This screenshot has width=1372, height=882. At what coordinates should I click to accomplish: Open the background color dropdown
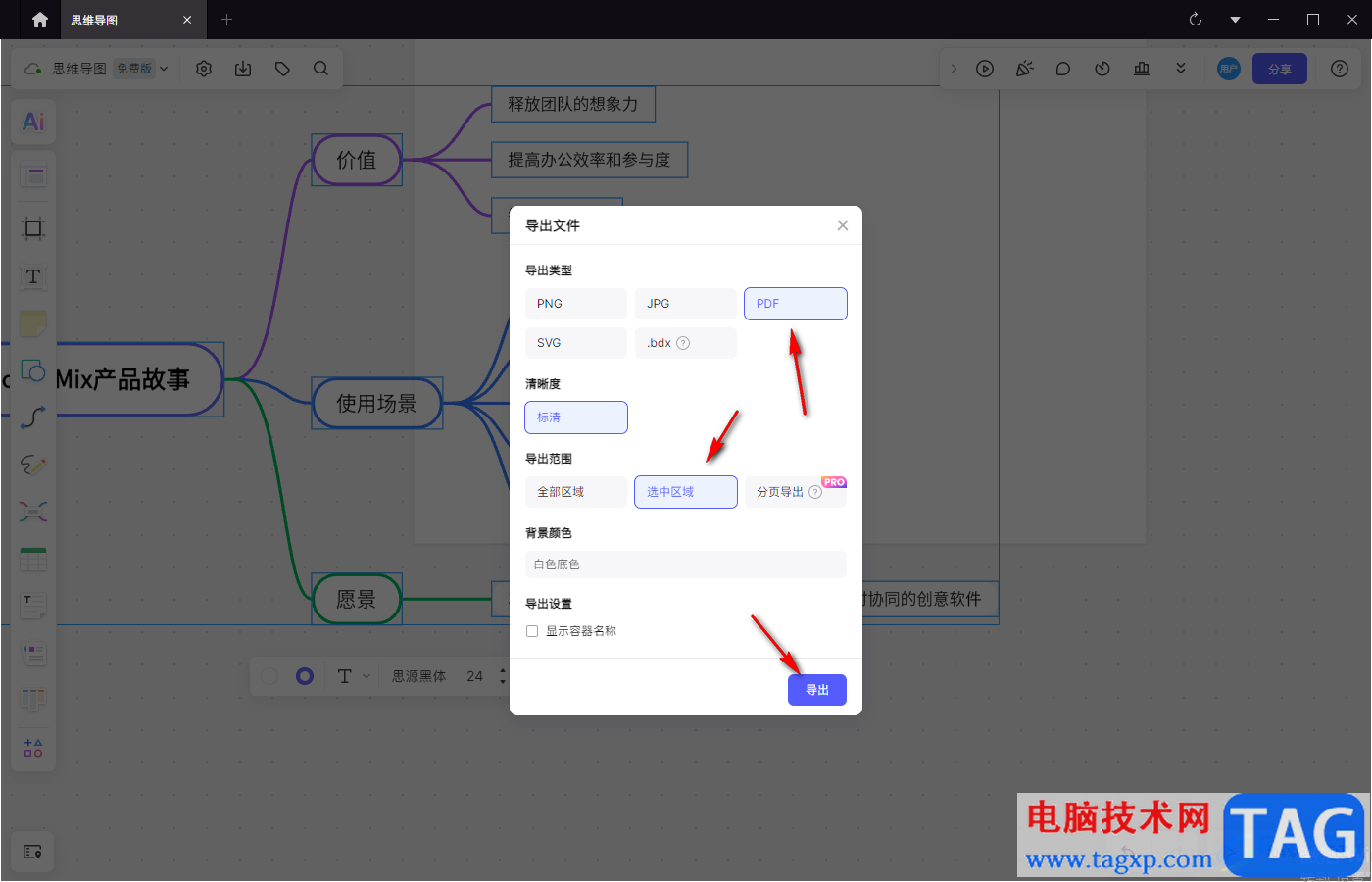click(x=686, y=564)
